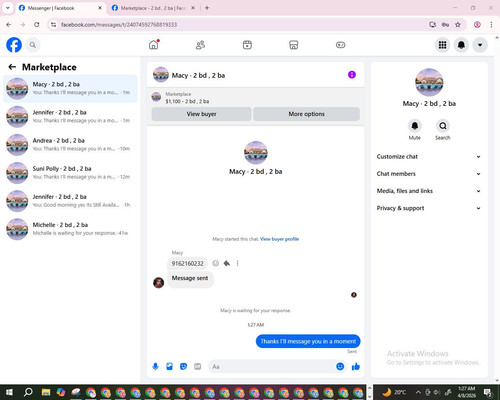The height and width of the screenshot is (400, 500).
Task: Send a thumbs-up like
Action: 356,367
